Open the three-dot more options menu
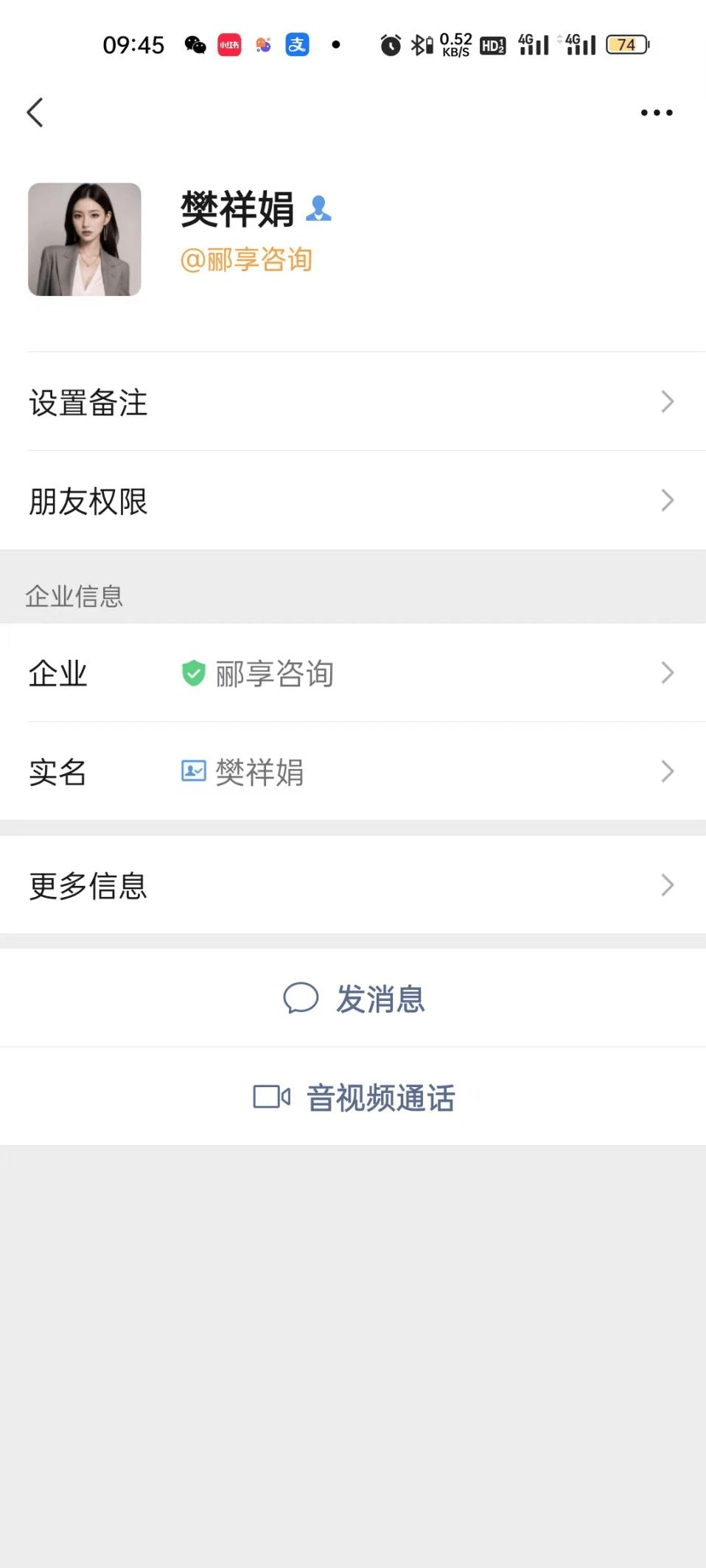The height and width of the screenshot is (1568, 706). pyautogui.click(x=656, y=113)
